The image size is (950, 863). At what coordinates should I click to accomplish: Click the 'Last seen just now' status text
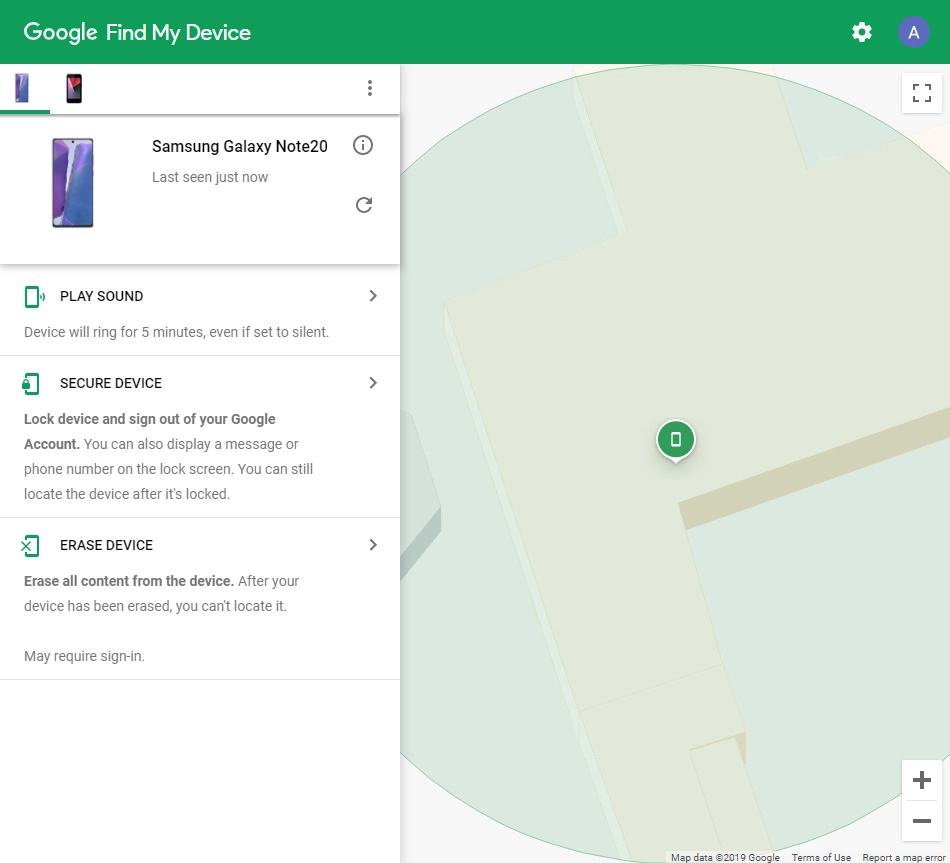click(210, 177)
